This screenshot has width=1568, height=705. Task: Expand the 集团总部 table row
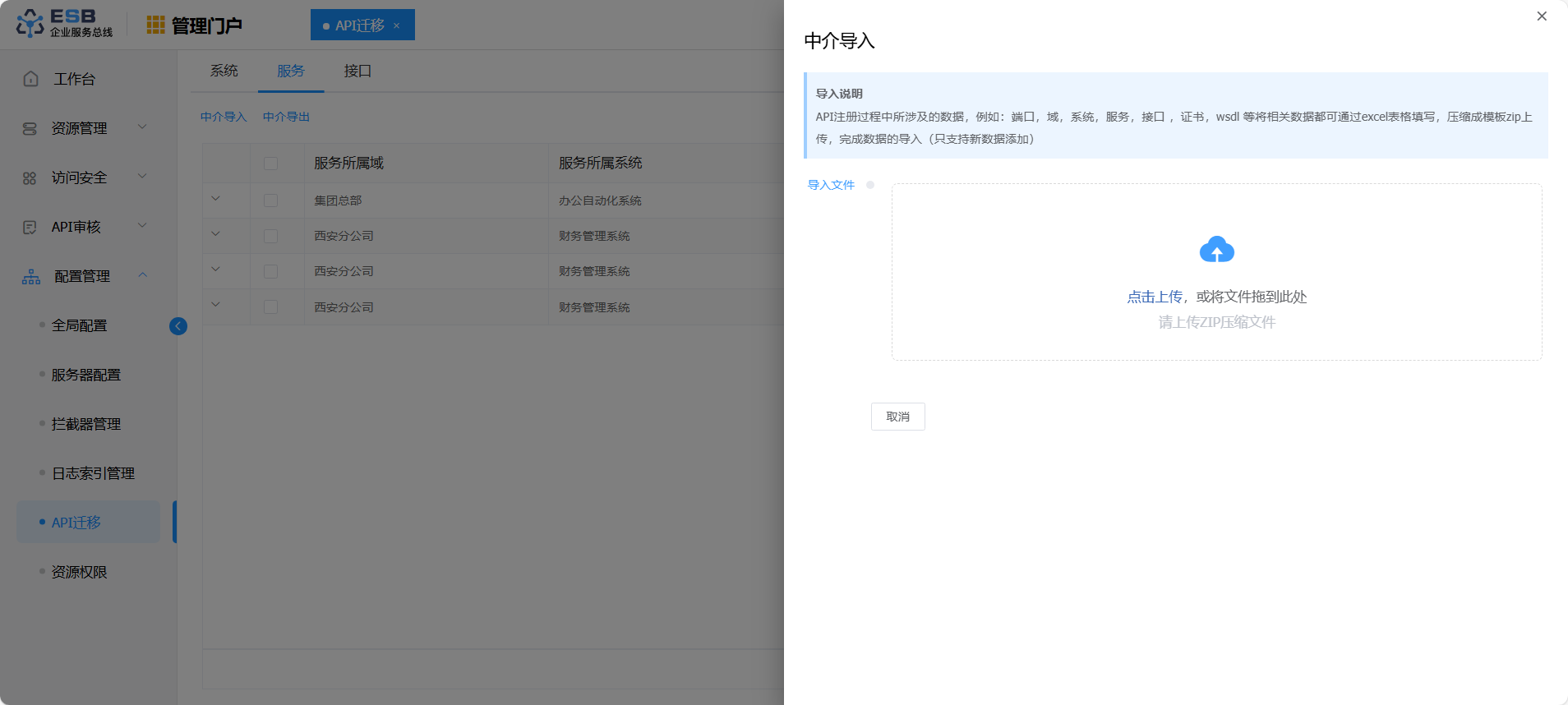pyautogui.click(x=216, y=199)
